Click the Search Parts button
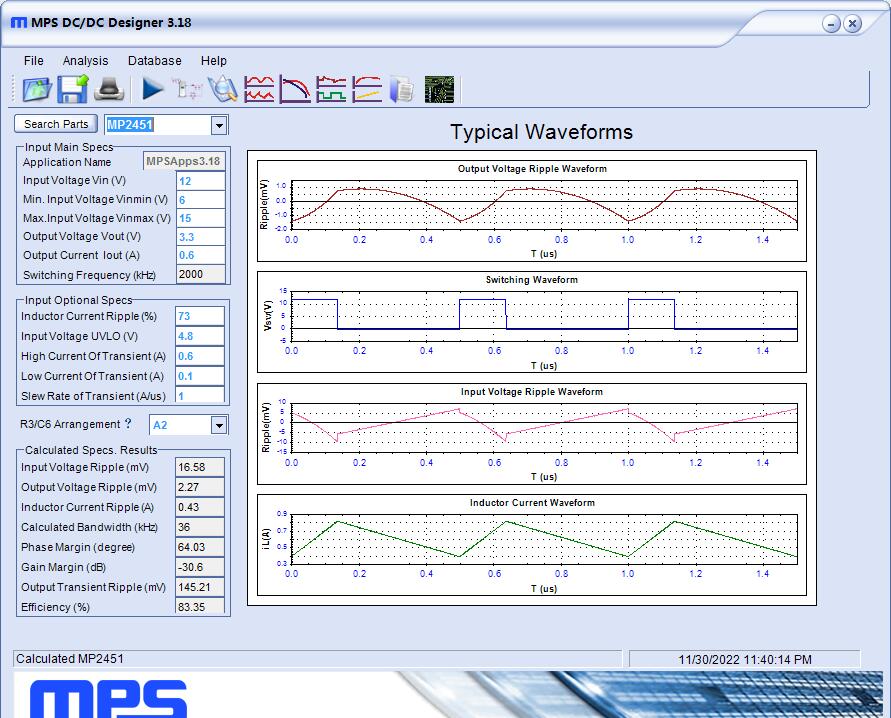This screenshot has height=718, width=891. pos(55,124)
